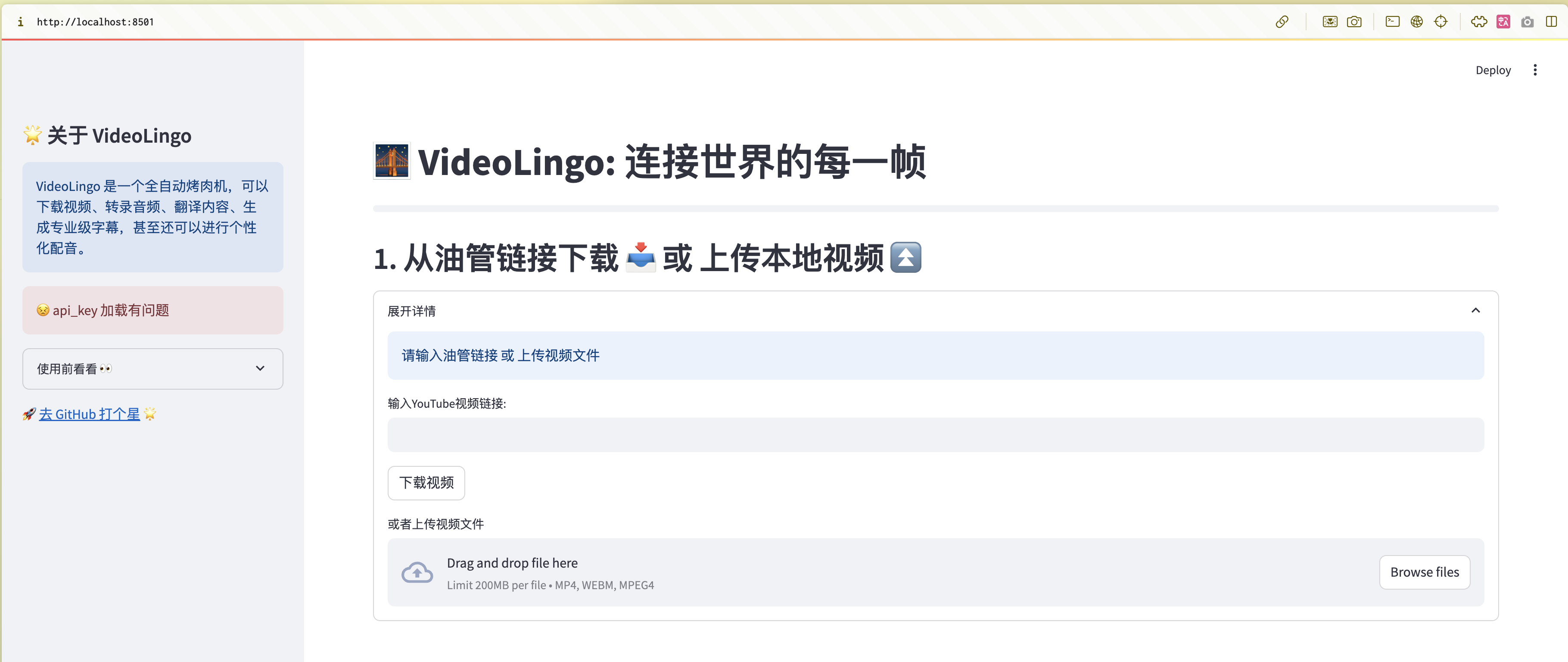Open the extensions puzzle piece icon
This screenshot has height=662, width=1568.
[1479, 22]
